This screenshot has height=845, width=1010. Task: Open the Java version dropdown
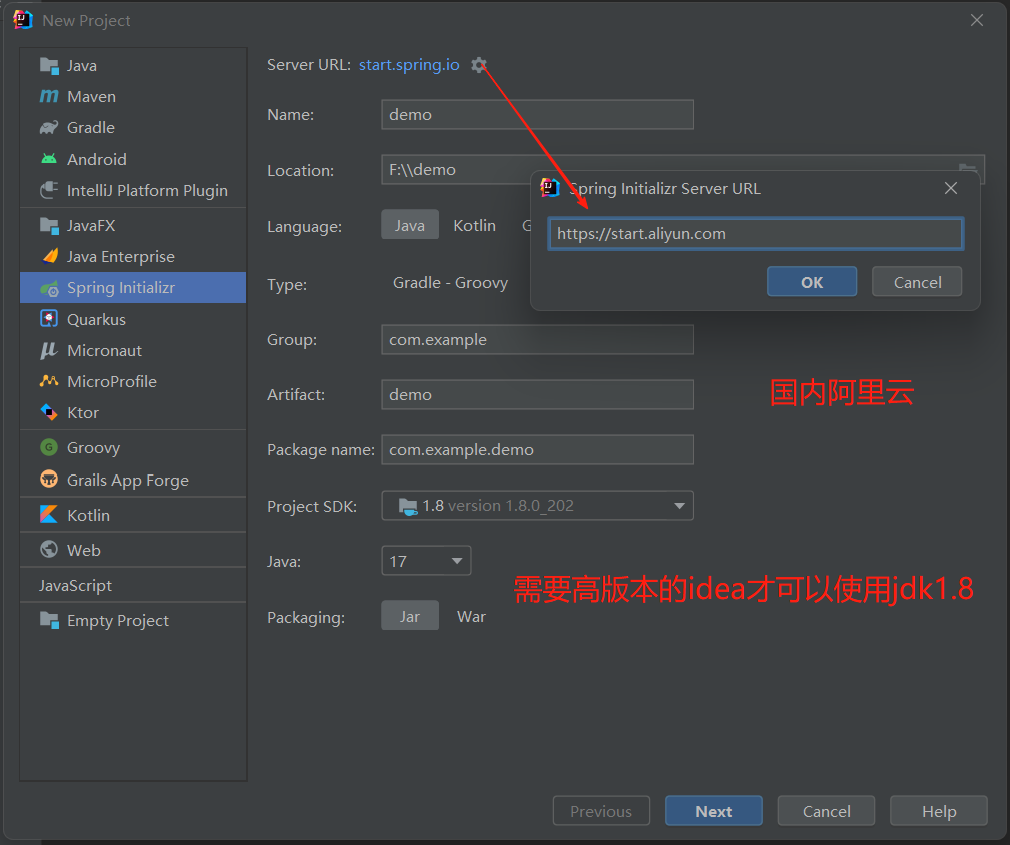pyautogui.click(x=426, y=561)
